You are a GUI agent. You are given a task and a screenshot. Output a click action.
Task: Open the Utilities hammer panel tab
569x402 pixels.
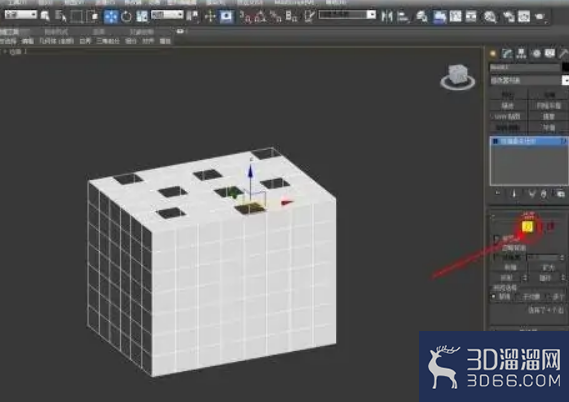563,54
